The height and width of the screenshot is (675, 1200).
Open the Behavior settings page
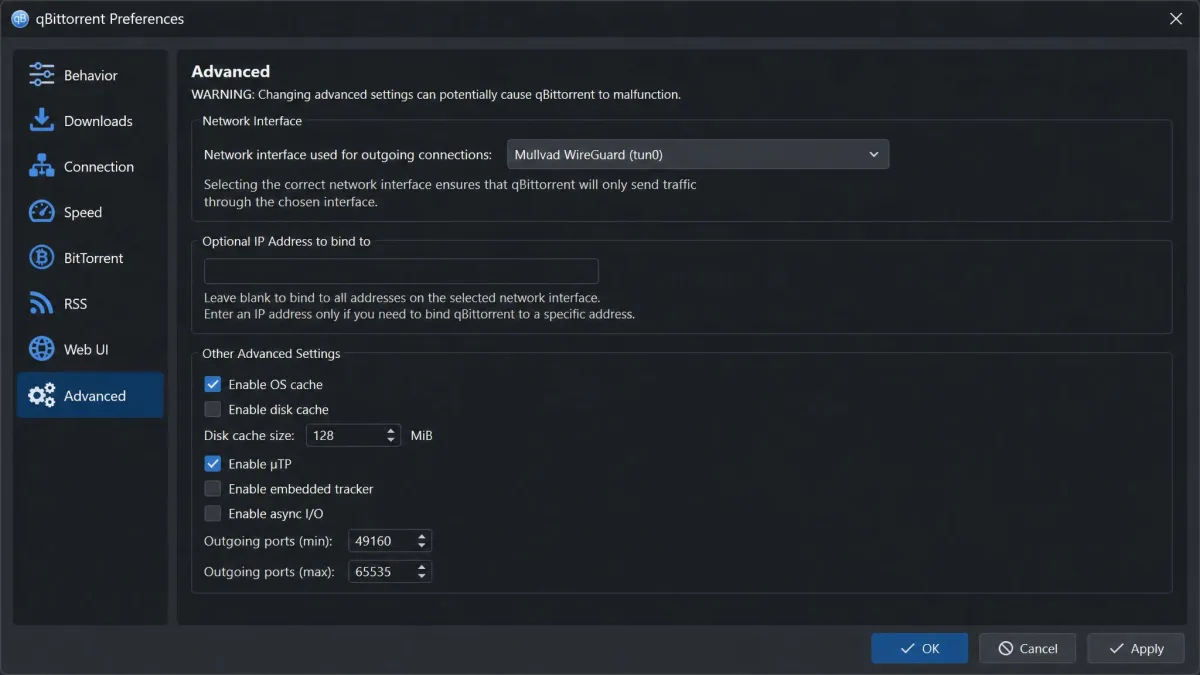[x=90, y=75]
